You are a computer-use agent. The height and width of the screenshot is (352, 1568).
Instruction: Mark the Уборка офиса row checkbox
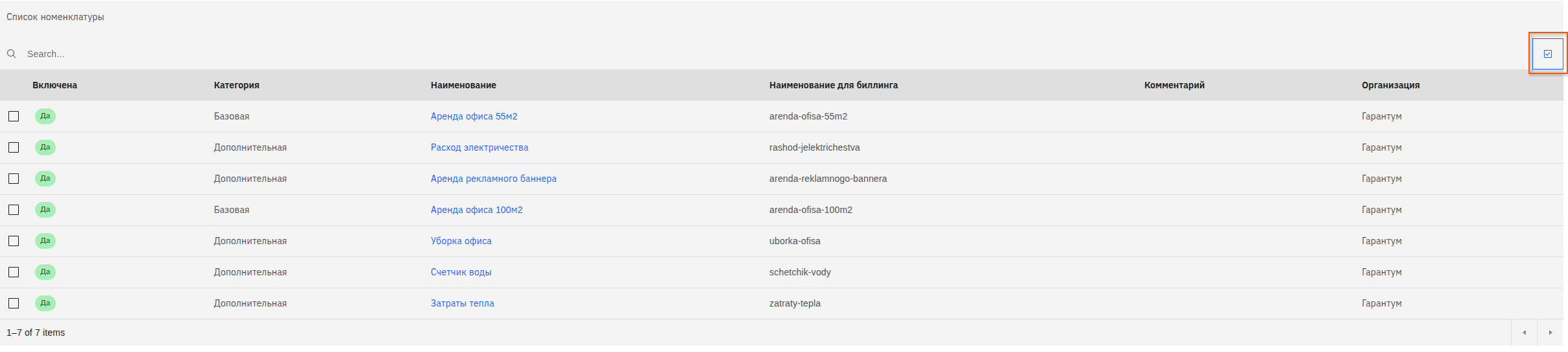(x=14, y=241)
